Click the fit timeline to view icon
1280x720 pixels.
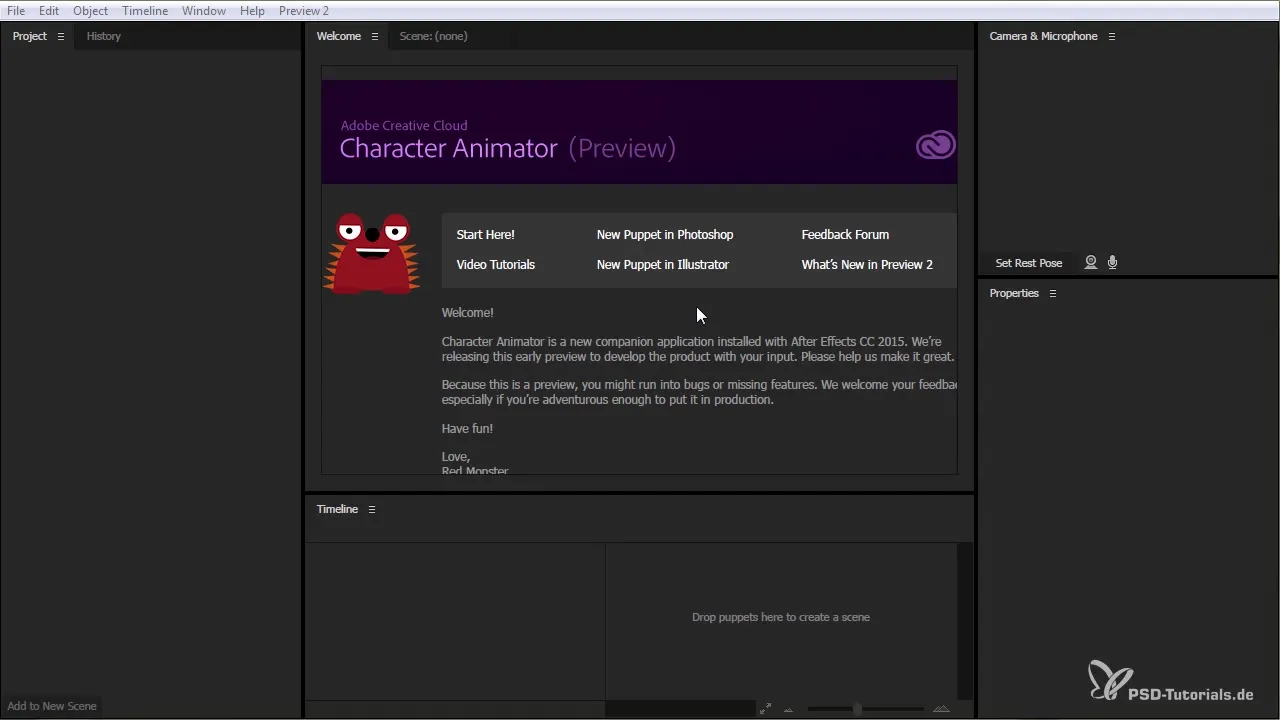(x=765, y=708)
